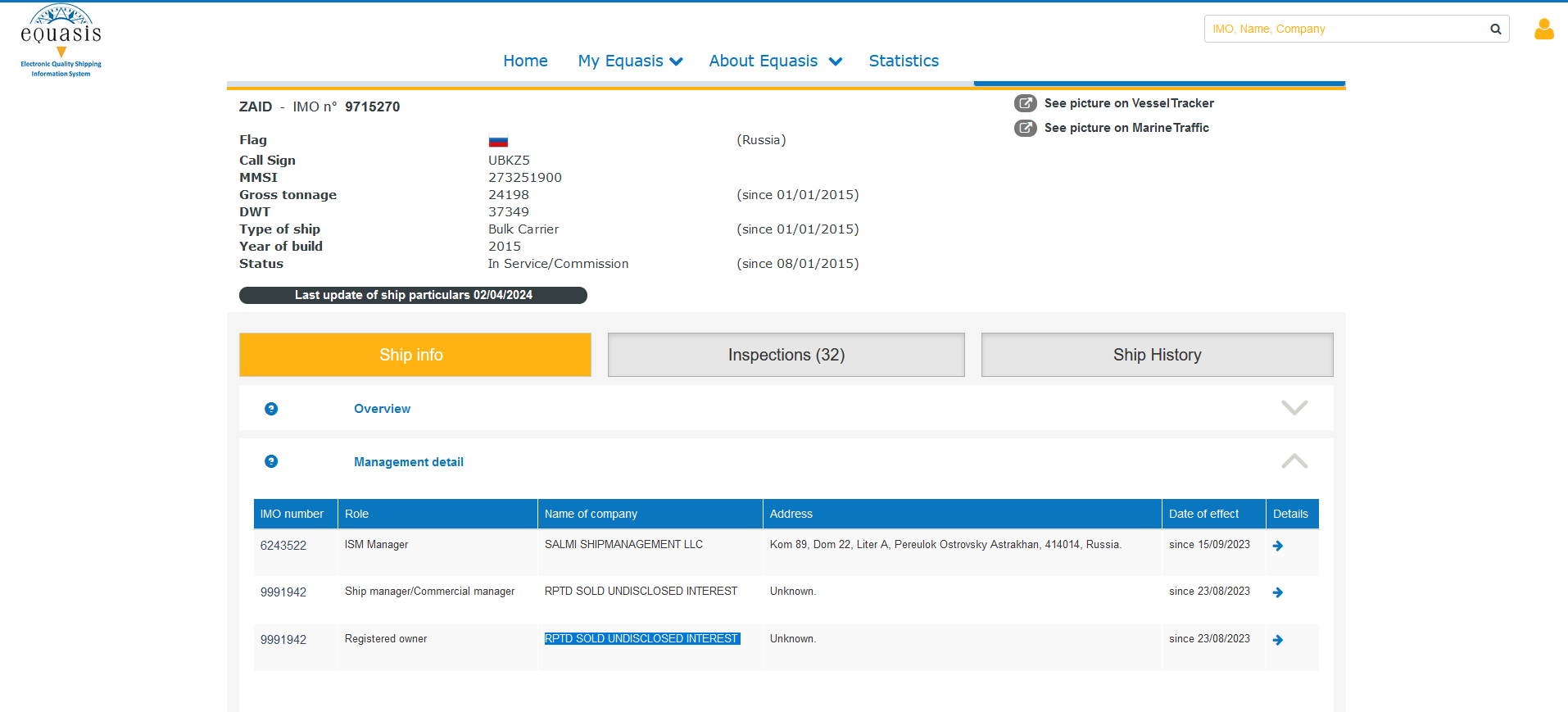Go to the Home menu item
This screenshot has width=1568, height=712.
click(525, 61)
